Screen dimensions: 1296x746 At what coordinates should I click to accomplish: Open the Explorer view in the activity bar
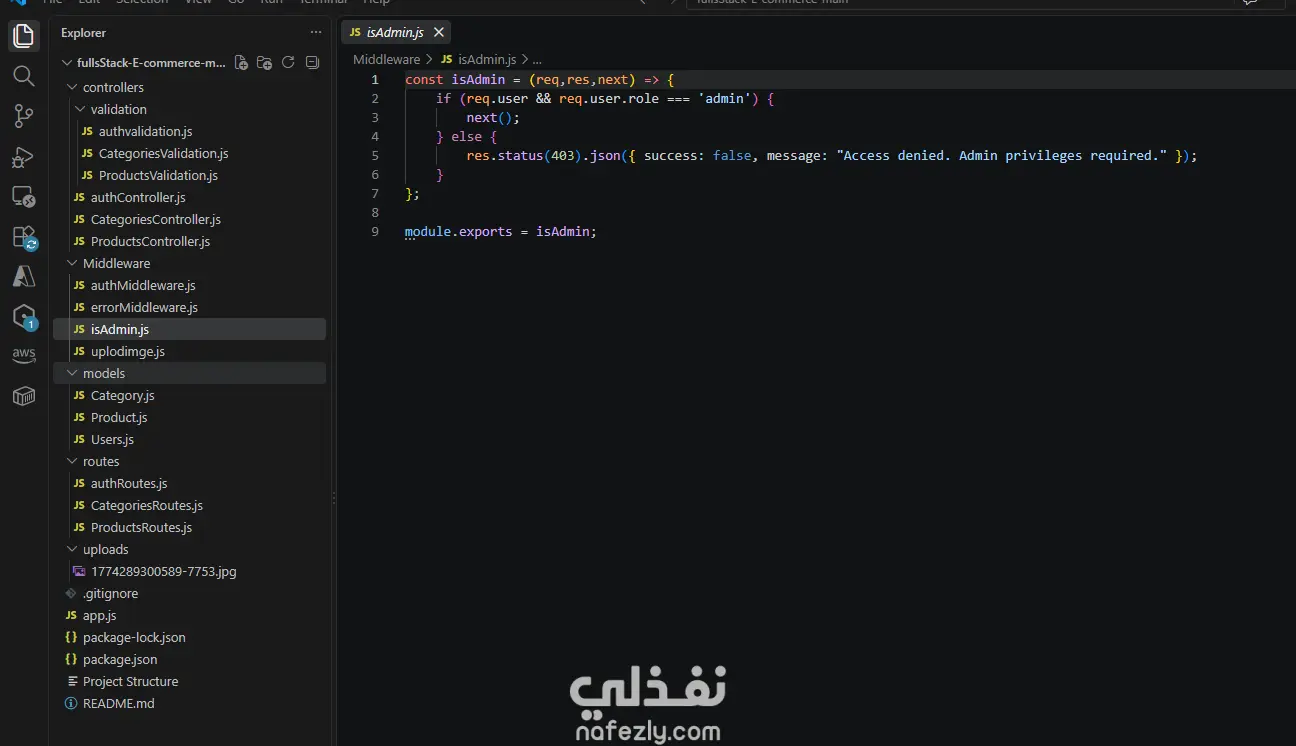coord(24,37)
